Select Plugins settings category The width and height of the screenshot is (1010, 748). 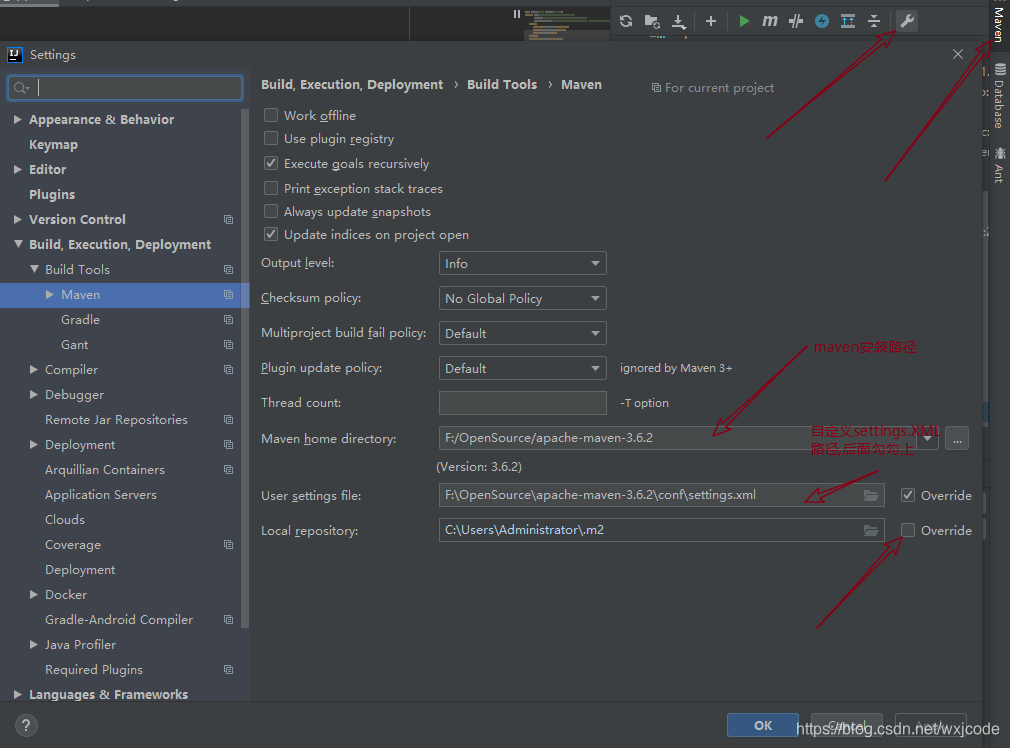[52, 195]
